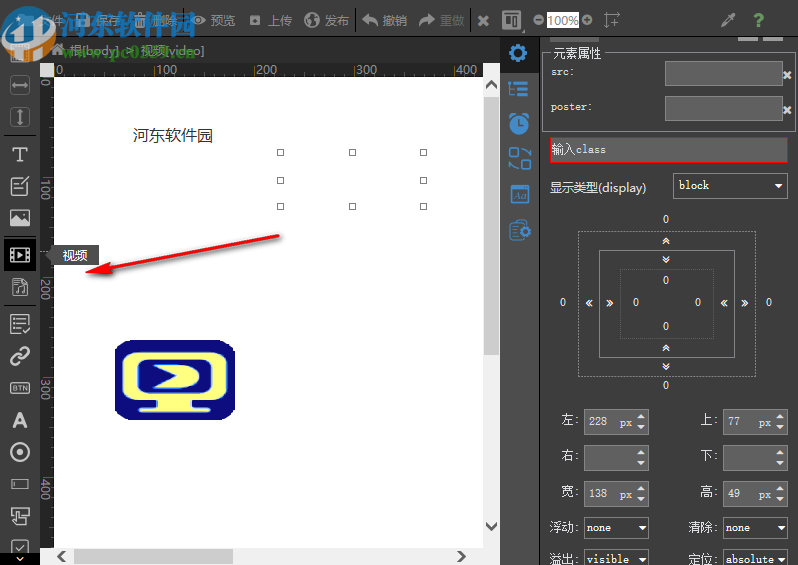Click the 上 top value 77 field
Image resolution: width=798 pixels, height=565 pixels.
[755, 422]
